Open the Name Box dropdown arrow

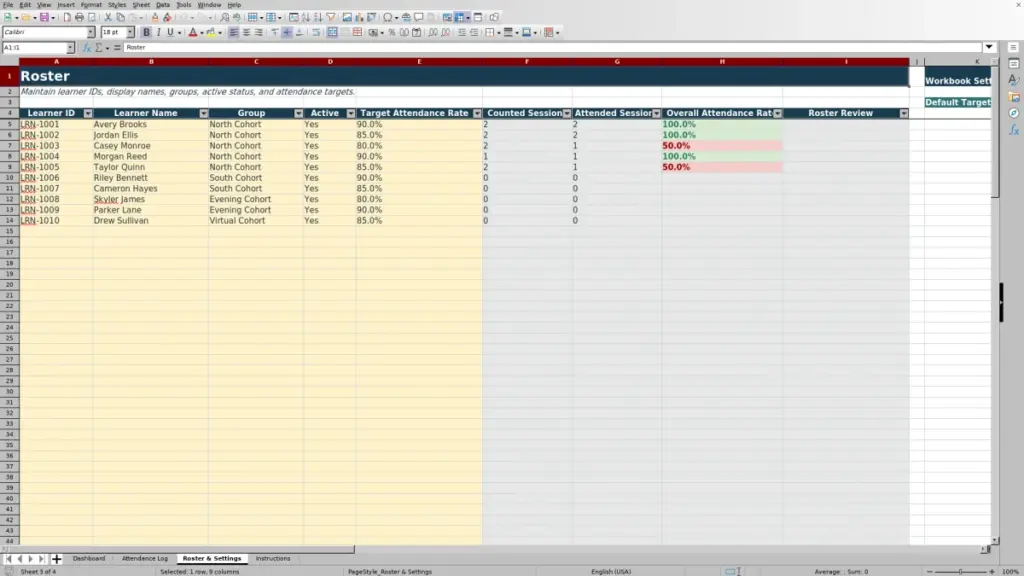[70, 48]
